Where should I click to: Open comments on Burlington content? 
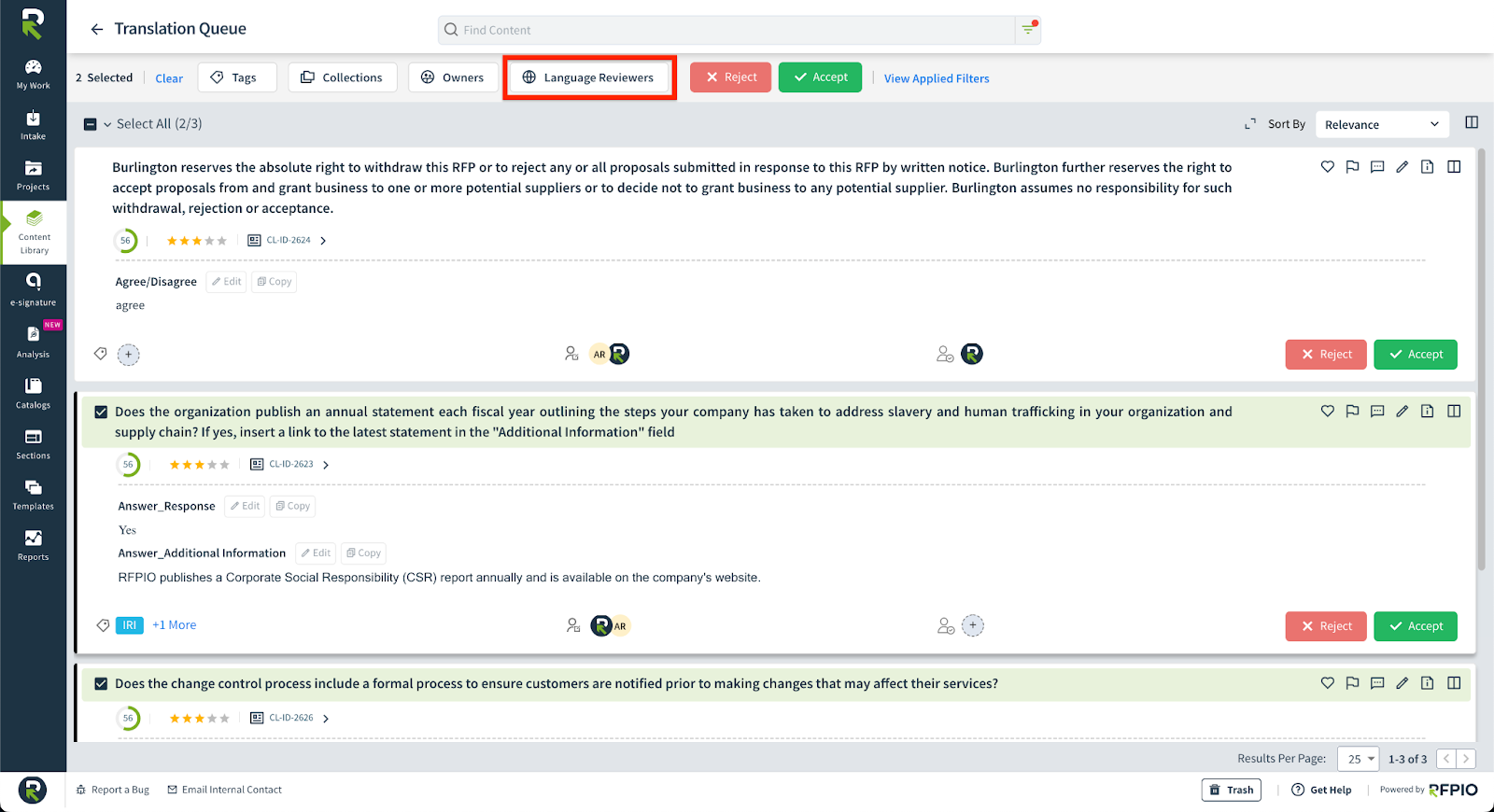[x=1377, y=167]
